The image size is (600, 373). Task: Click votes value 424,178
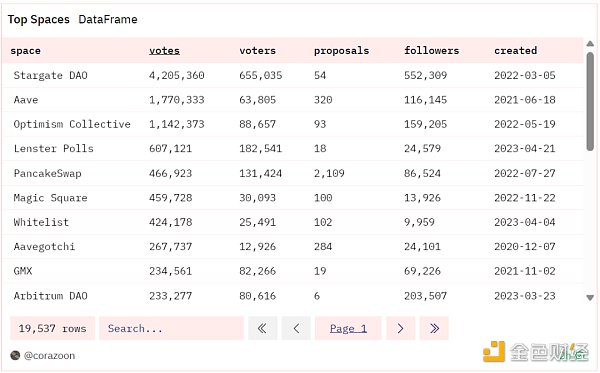point(170,222)
